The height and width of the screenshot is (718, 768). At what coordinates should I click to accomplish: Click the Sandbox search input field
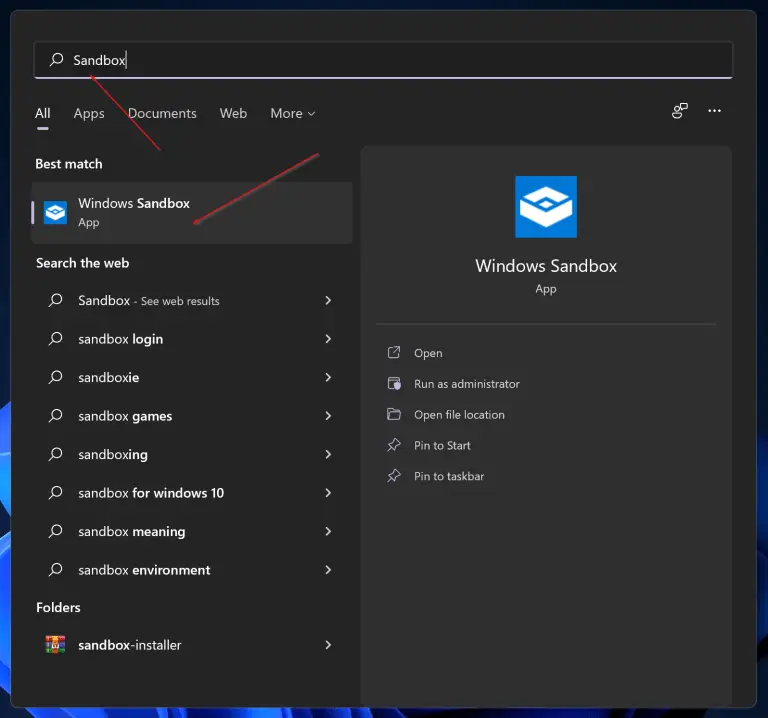pos(383,60)
